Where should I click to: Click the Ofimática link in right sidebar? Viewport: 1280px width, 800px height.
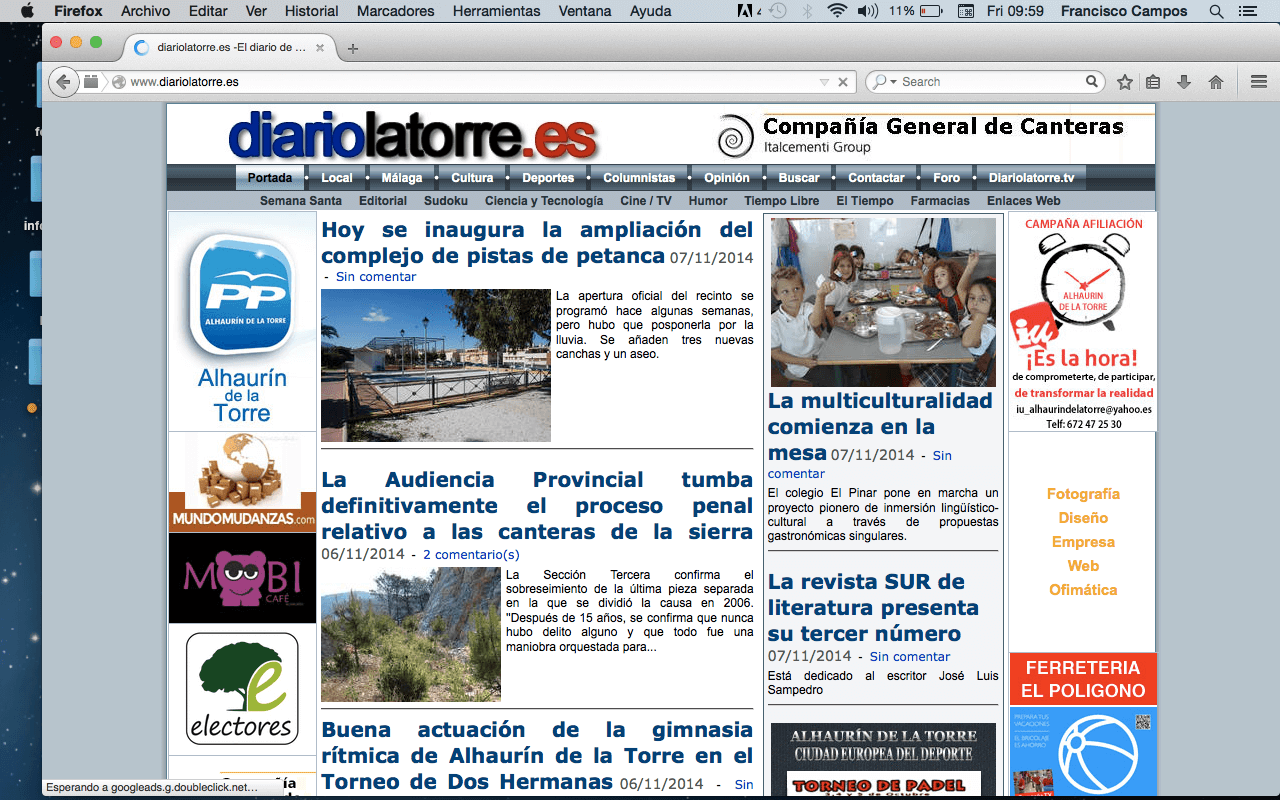pyautogui.click(x=1083, y=590)
